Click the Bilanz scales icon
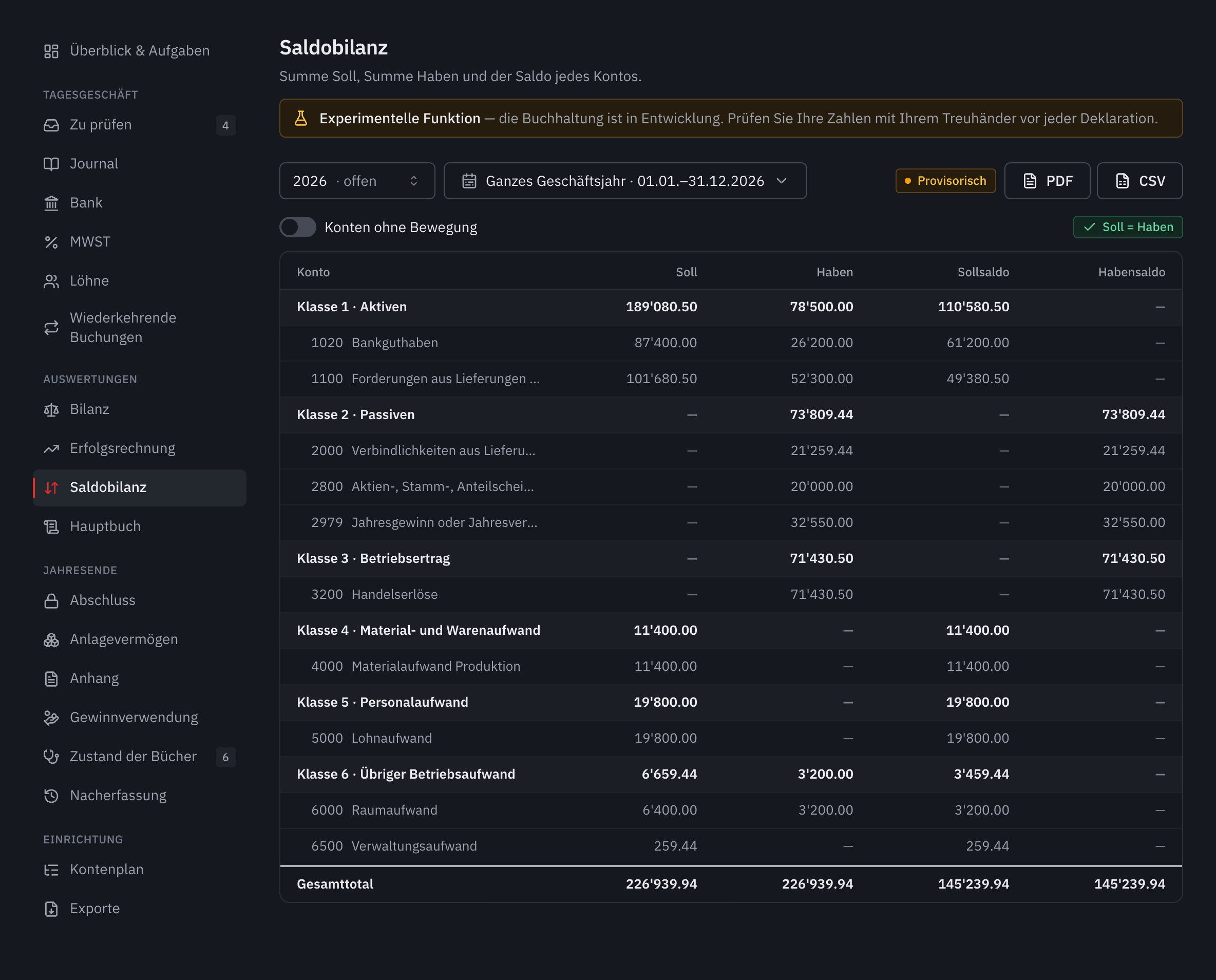This screenshot has width=1216, height=980. (x=51, y=410)
